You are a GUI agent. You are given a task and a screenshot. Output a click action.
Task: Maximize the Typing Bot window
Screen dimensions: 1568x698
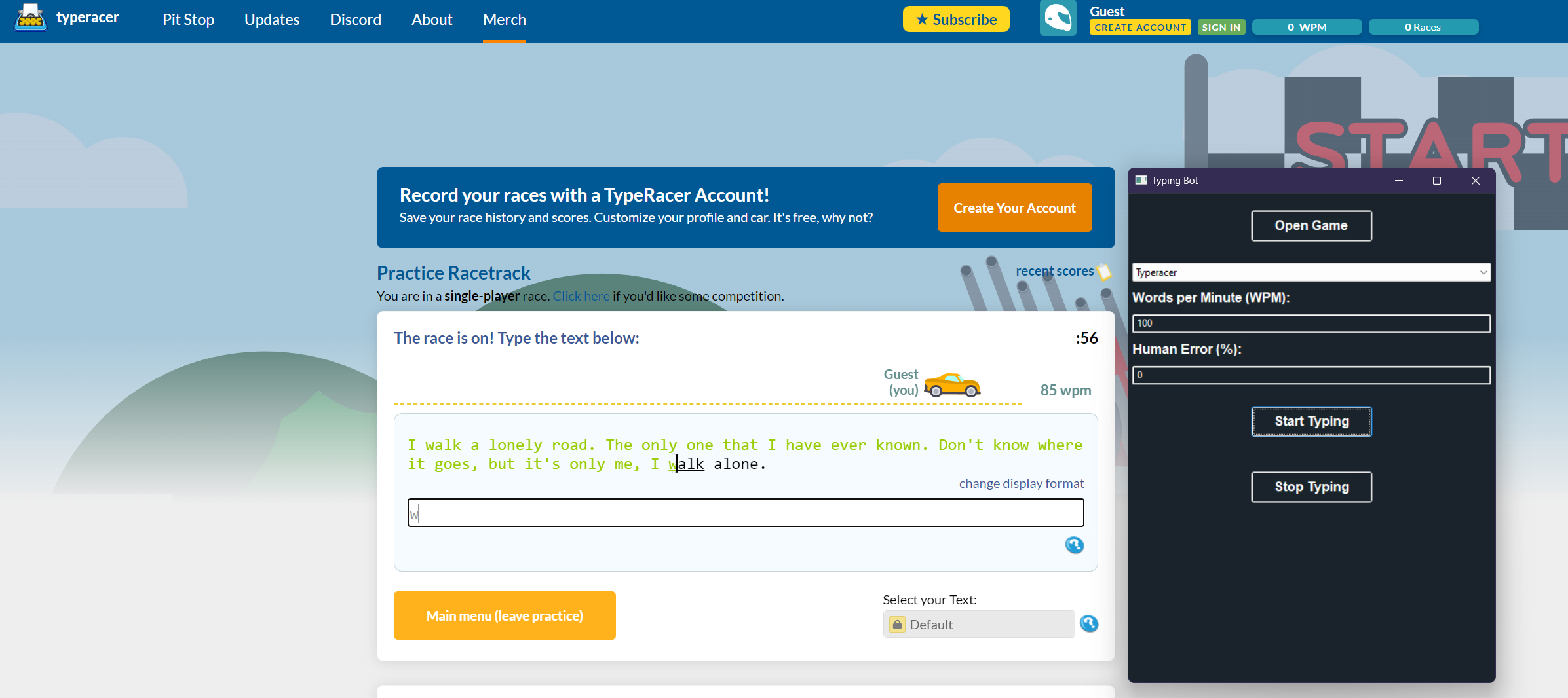[x=1437, y=181]
